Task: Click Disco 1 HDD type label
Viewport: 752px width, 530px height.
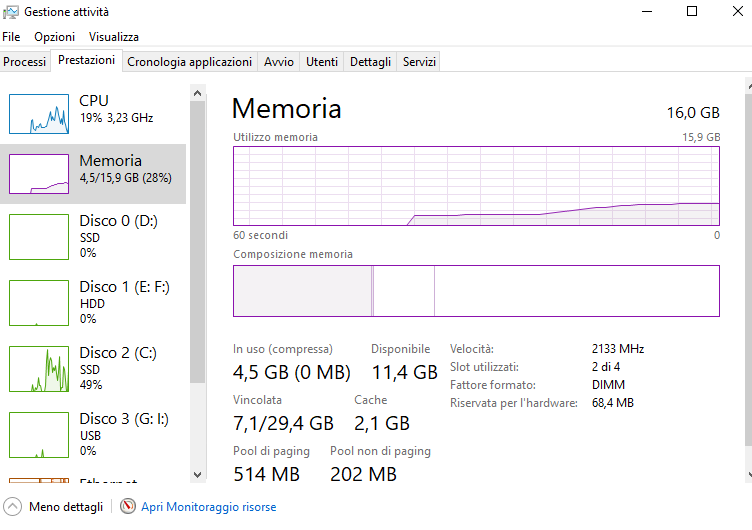Action: [92, 304]
